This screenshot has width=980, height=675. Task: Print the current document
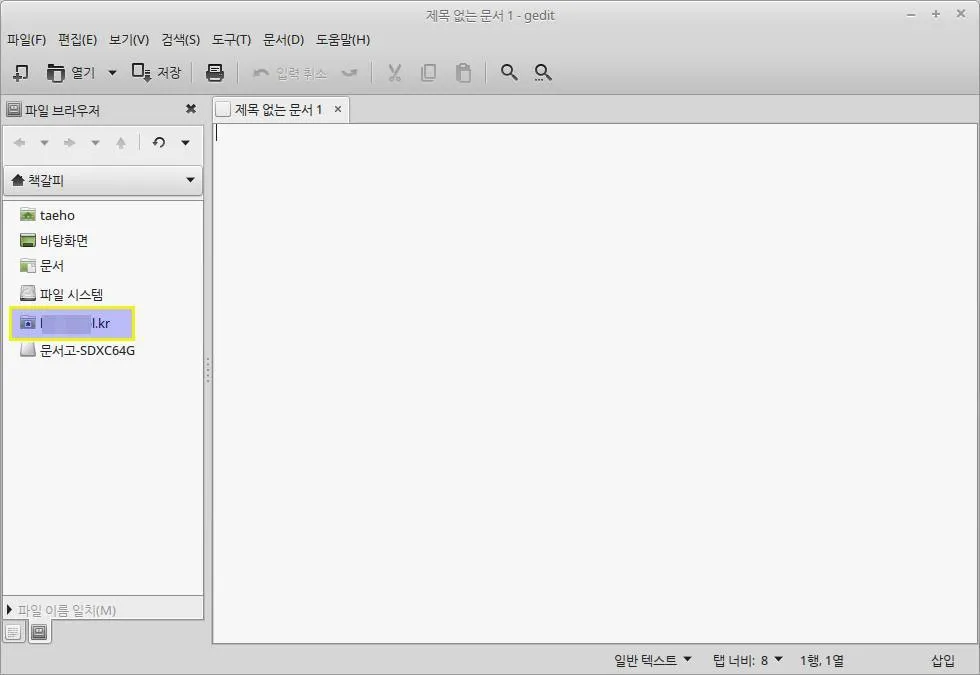(x=213, y=72)
